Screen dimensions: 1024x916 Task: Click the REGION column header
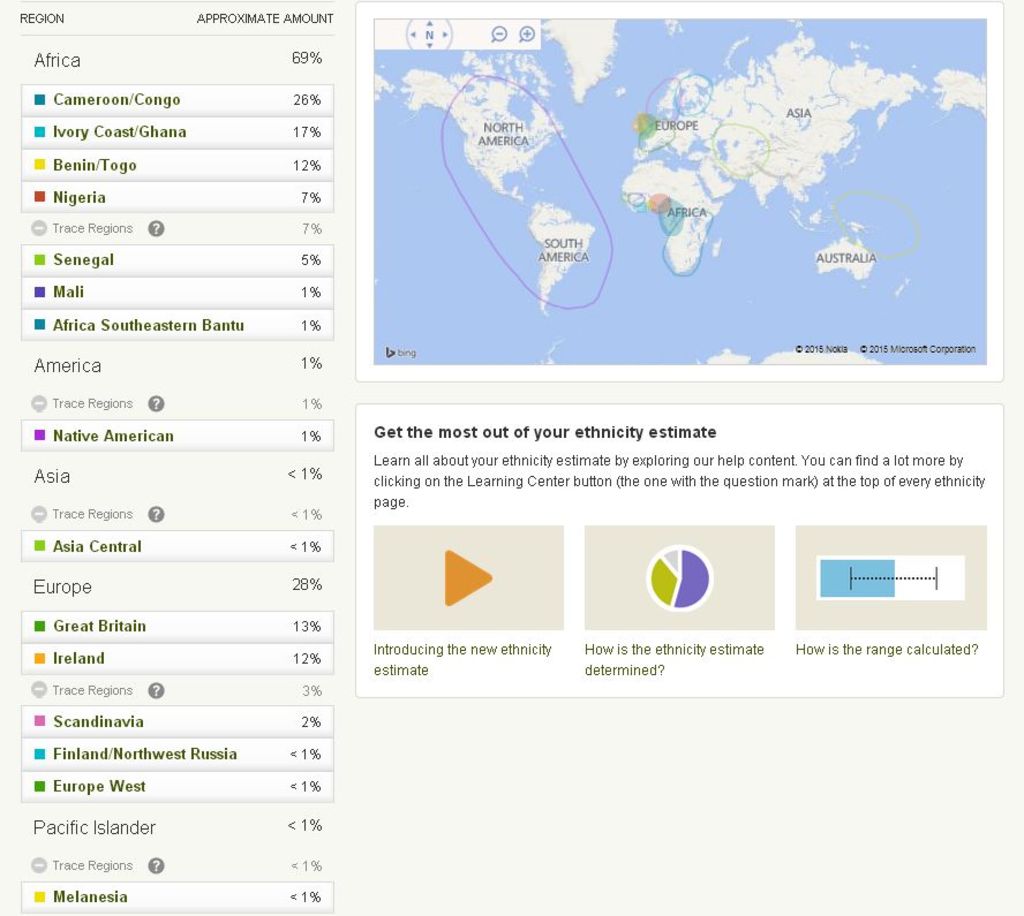point(42,19)
